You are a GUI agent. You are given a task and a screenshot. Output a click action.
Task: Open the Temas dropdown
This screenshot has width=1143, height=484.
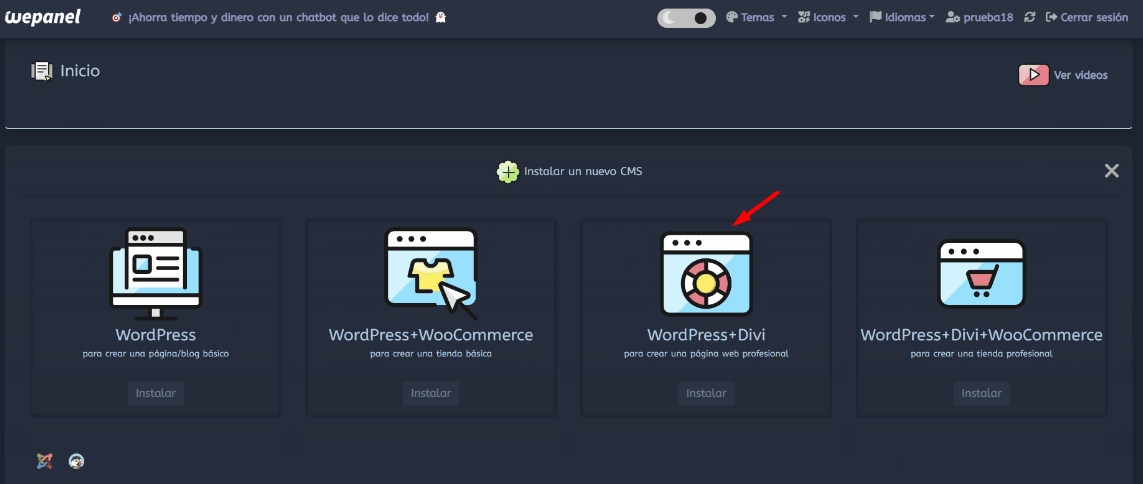757,17
